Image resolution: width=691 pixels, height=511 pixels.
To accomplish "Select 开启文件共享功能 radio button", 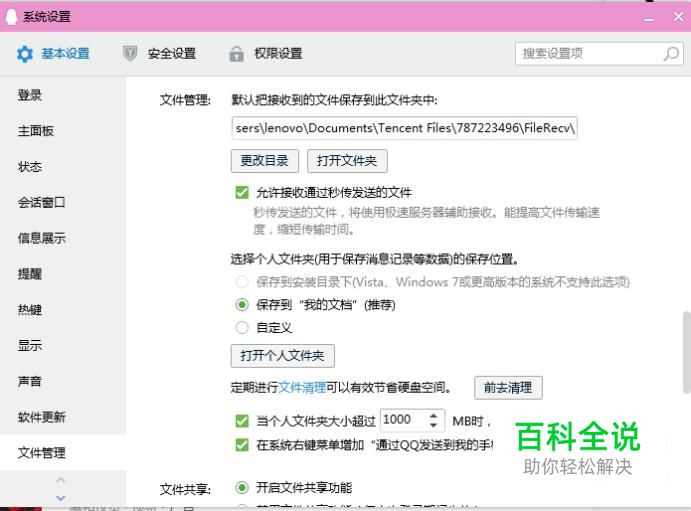I will click(x=242, y=487).
